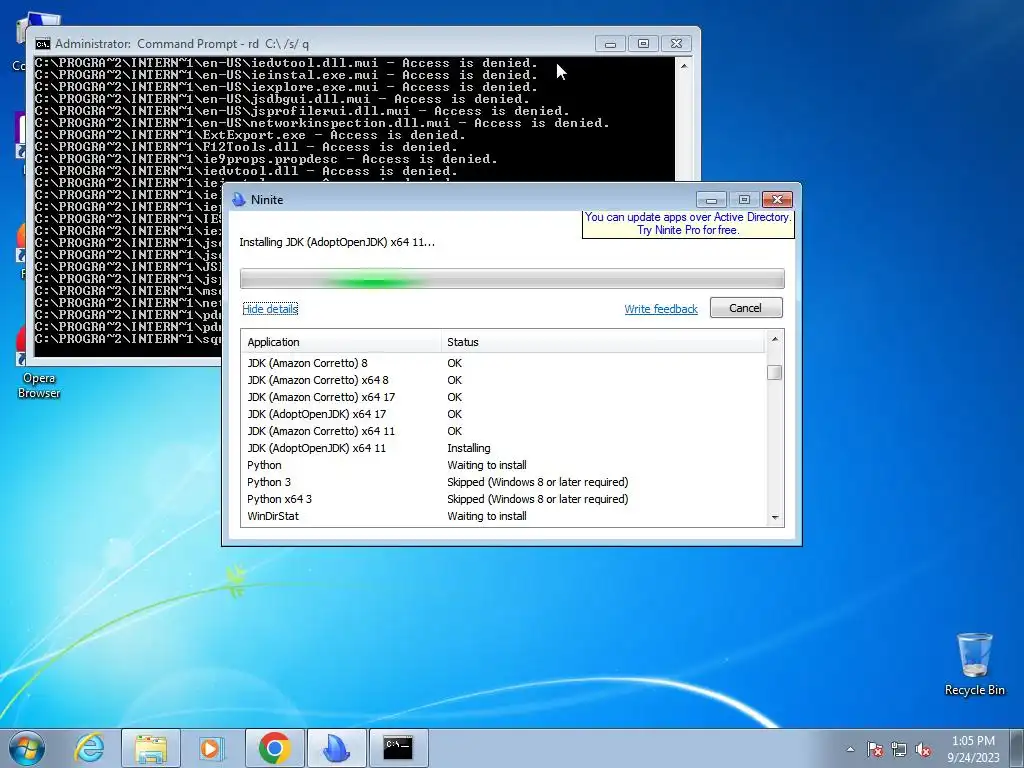This screenshot has height=768, width=1024.
Task: Open Windows Media Player taskbar icon
Action: (x=211, y=748)
